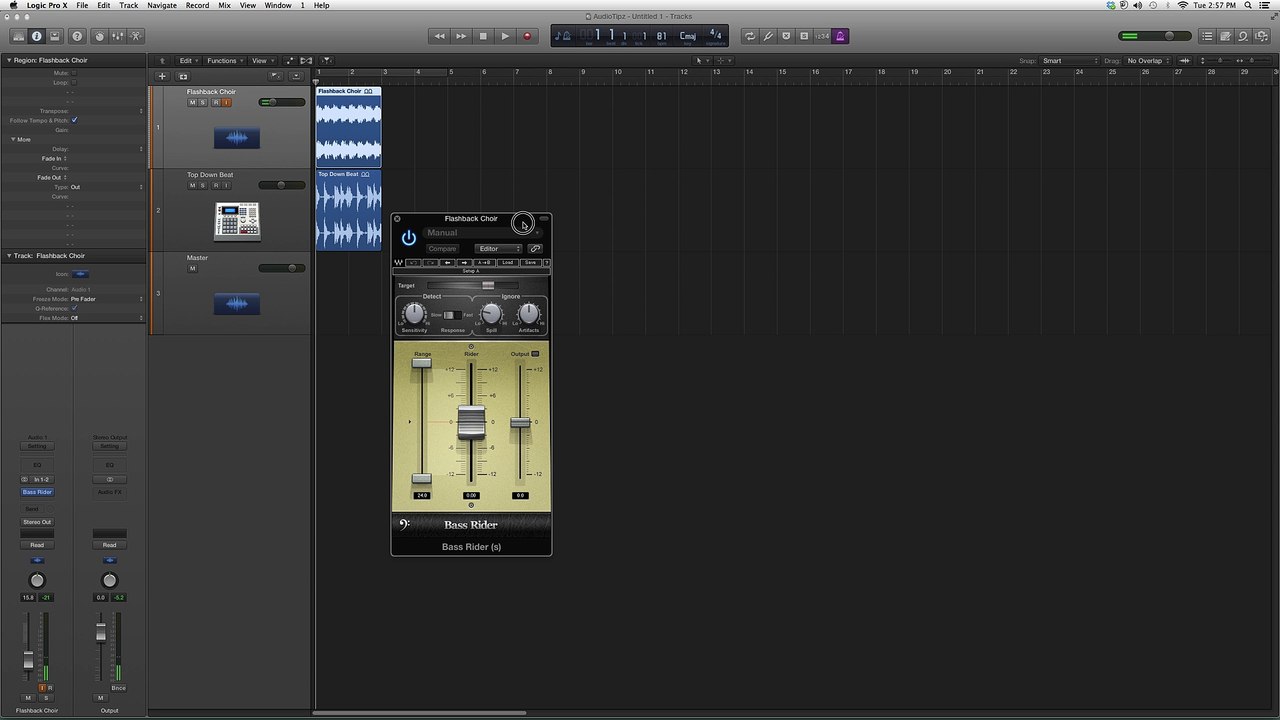This screenshot has width=1280, height=720.
Task: Mute the Top Down Beat track
Action: click(x=192, y=185)
